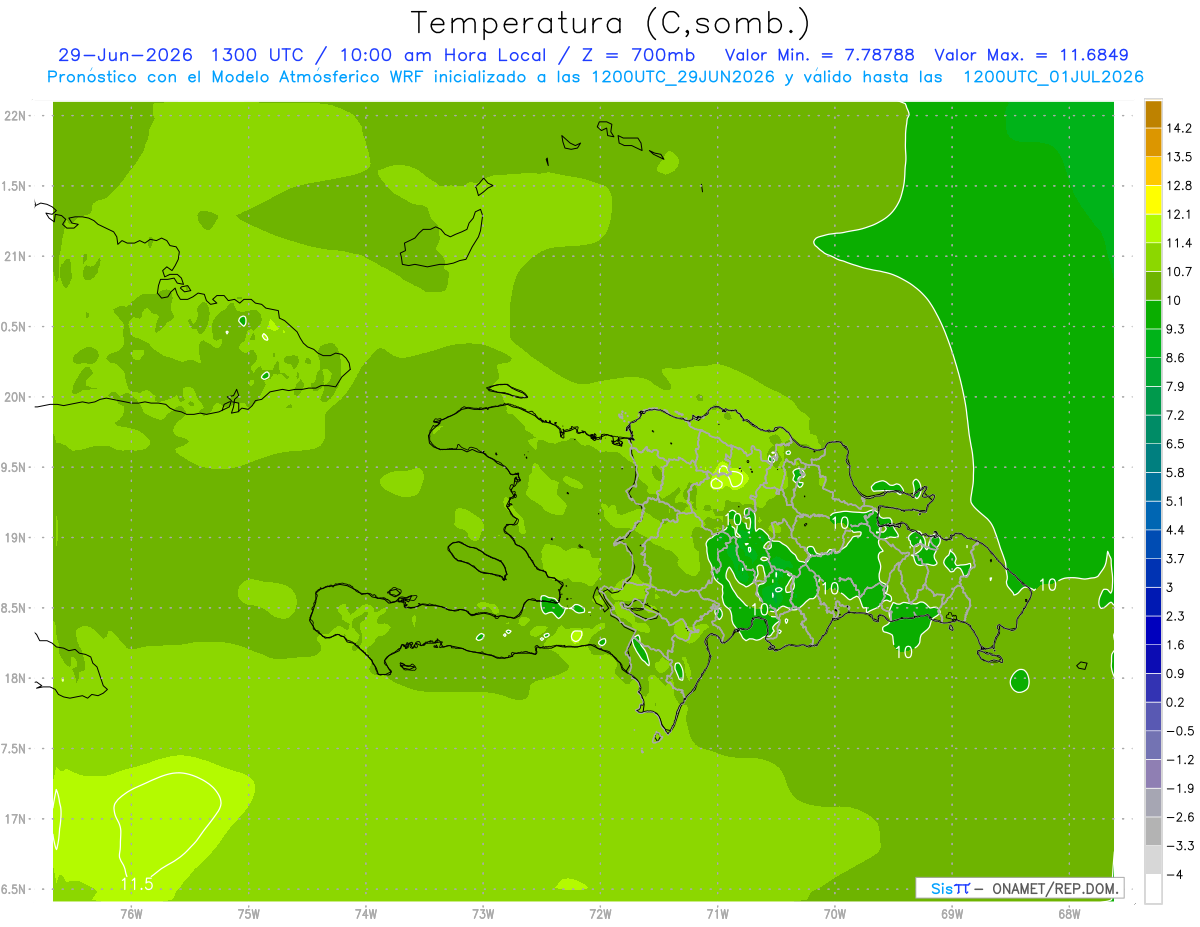Screen dimensions: 1200x927
Task: Click the '4.4' legend value
Action: (x=1176, y=530)
